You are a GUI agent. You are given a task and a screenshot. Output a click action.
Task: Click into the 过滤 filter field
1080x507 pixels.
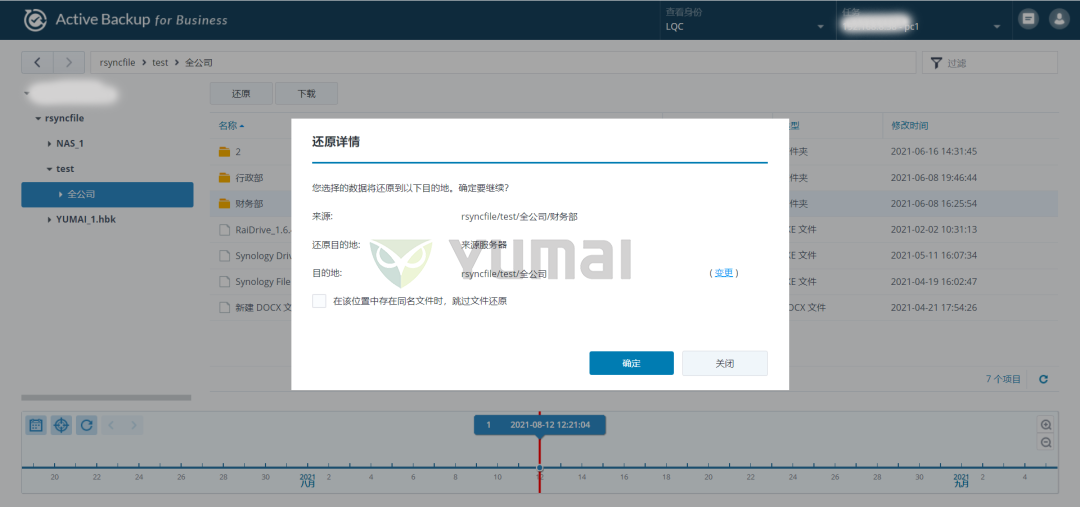pos(990,63)
